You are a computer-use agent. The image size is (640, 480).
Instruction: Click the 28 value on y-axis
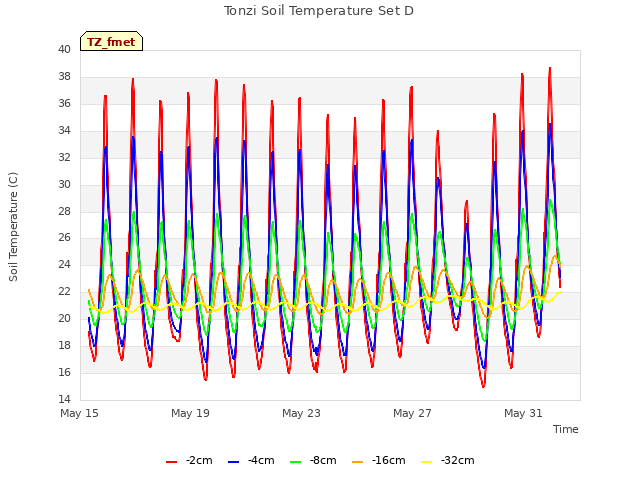64,211
